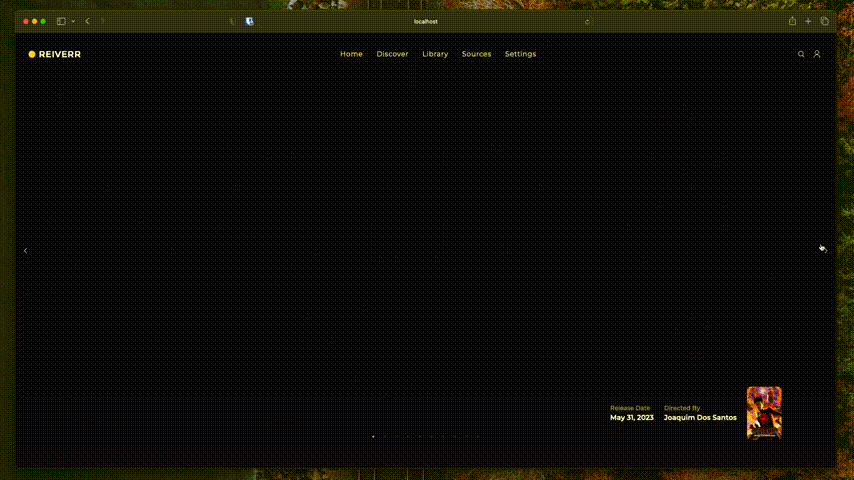Switch to the Discover tab
This screenshot has height=480, width=854.
[x=392, y=54]
